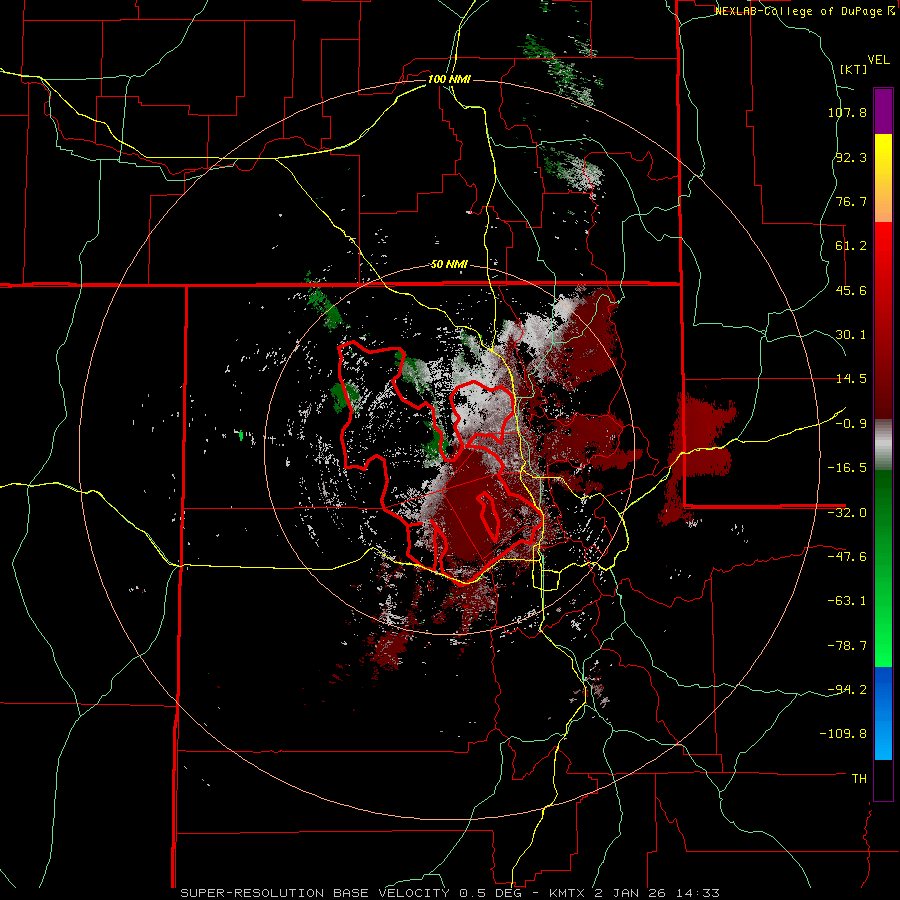Click the NEXLAB-College of DuPage watermark text
Screen dimensions: 900x900
pos(804,11)
